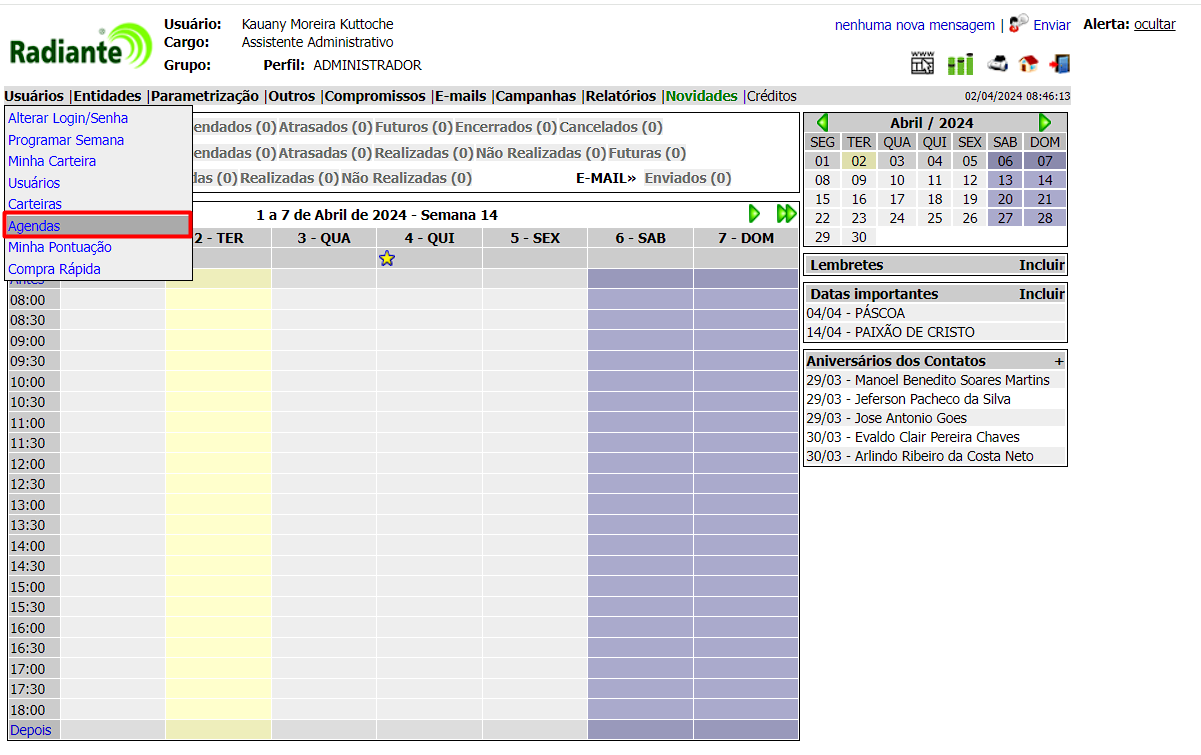Log out using the door exit icon
This screenshot has height=755, width=1201.
pos(1059,64)
